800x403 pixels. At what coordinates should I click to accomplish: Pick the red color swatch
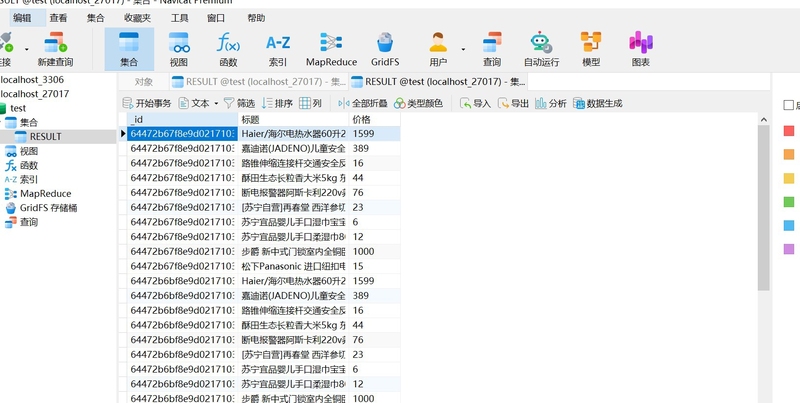coord(789,131)
